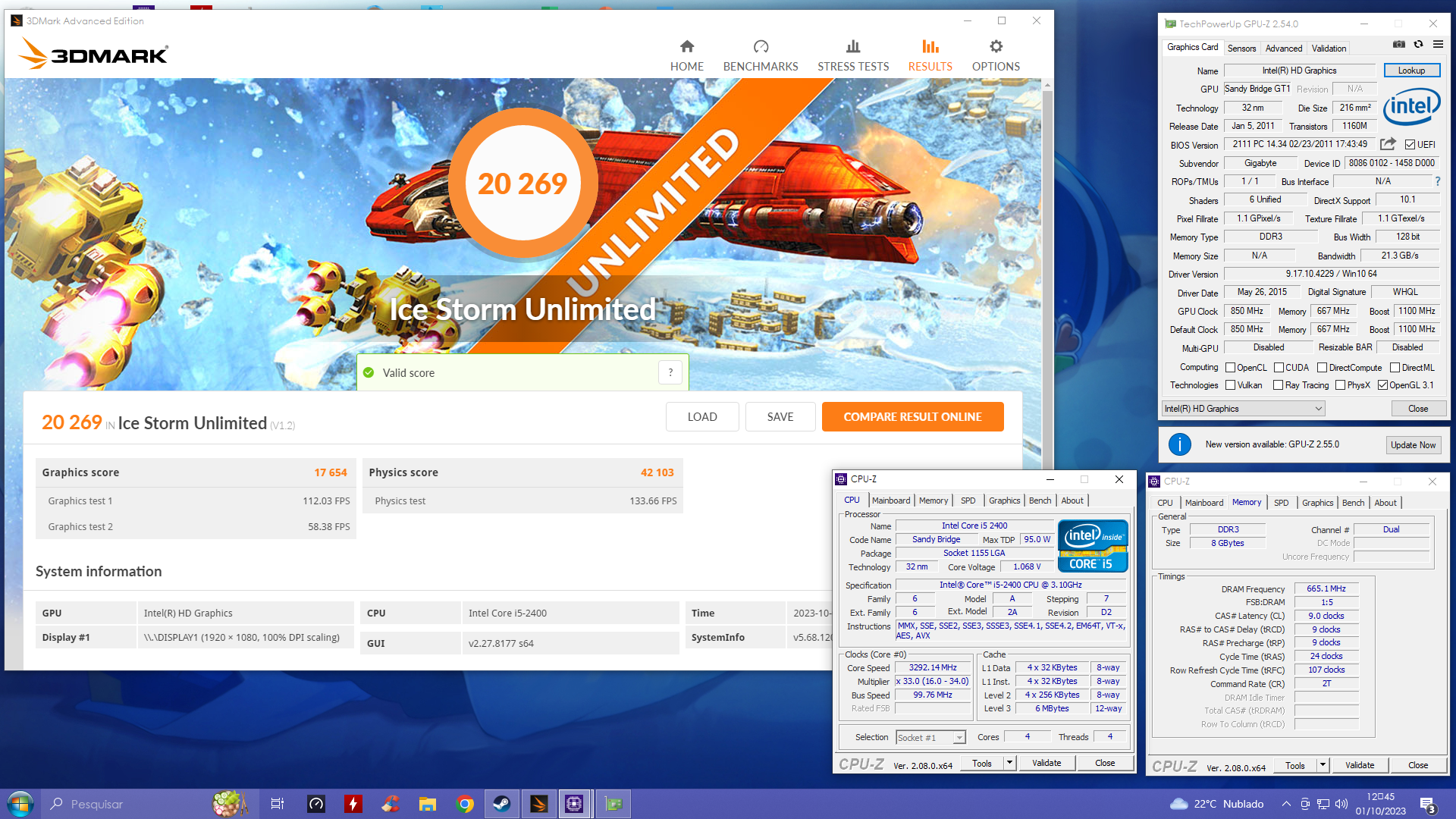Switch to the Advanced tab in GPU-Z
1456x819 pixels.
point(1283,48)
